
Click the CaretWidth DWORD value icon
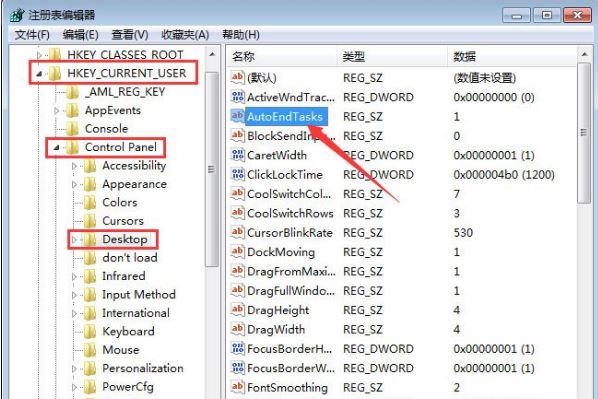(238, 155)
